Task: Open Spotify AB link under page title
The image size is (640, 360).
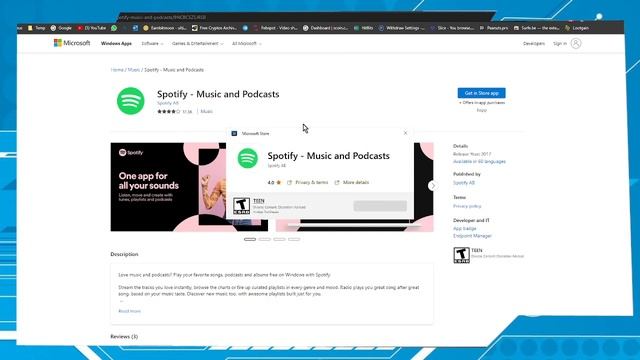Action: click(168, 103)
